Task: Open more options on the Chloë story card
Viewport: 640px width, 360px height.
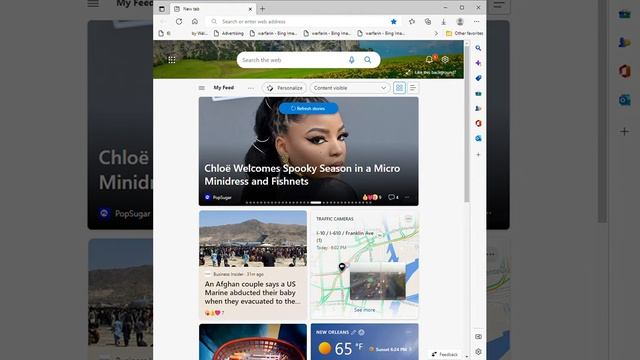Action: tap(407, 197)
